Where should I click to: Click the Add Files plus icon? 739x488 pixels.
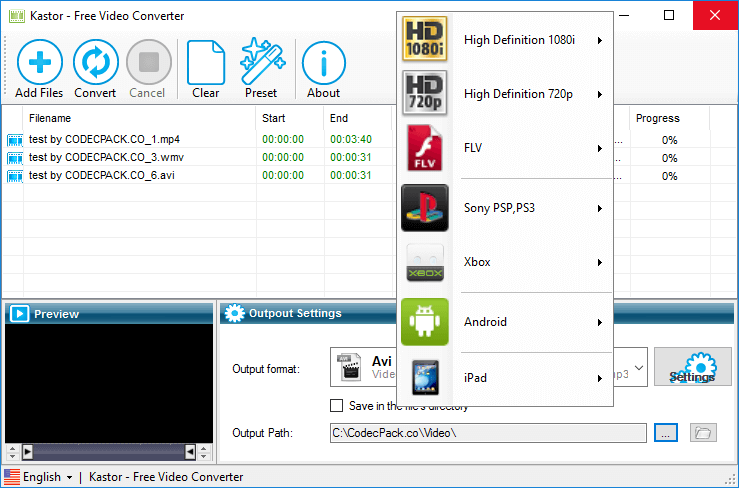pos(40,62)
